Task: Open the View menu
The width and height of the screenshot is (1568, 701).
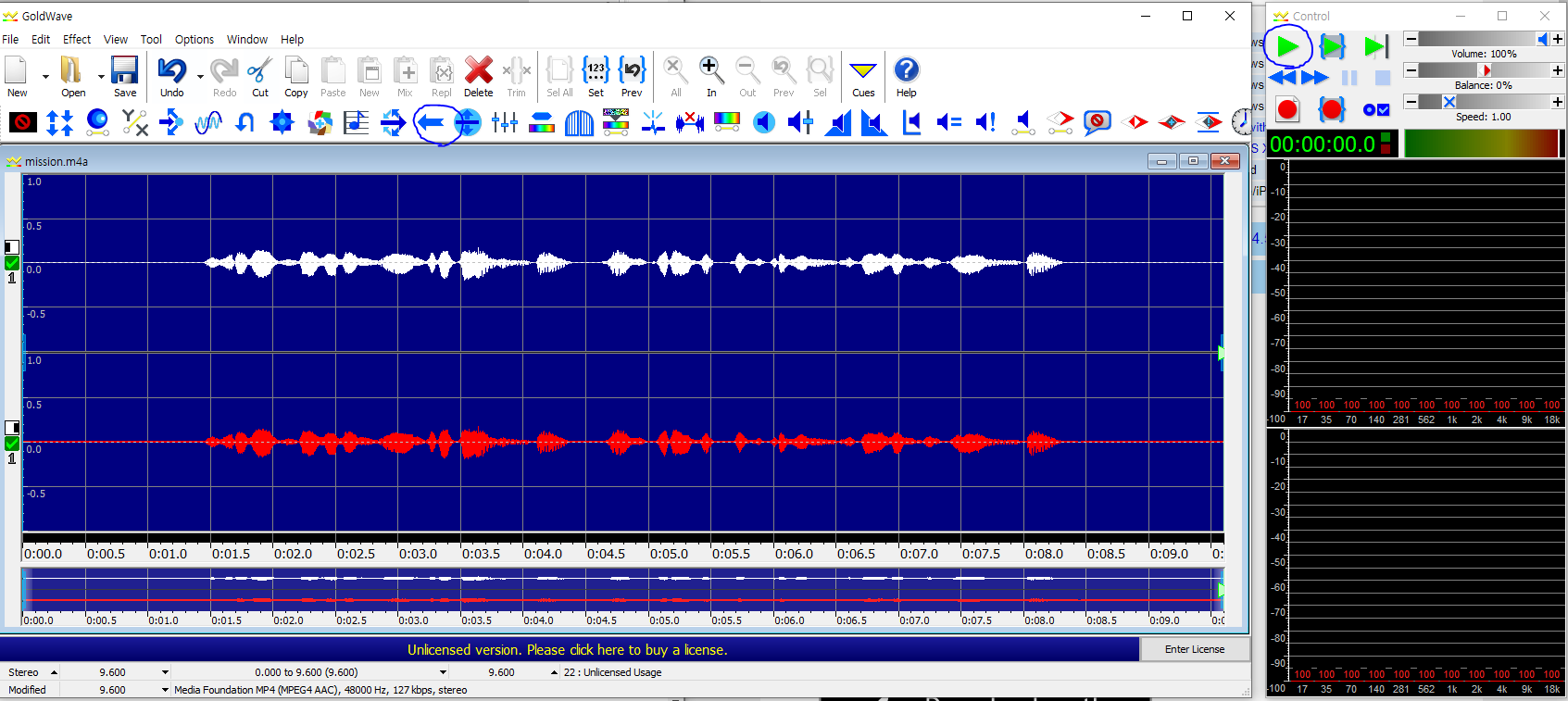Action: click(x=116, y=39)
